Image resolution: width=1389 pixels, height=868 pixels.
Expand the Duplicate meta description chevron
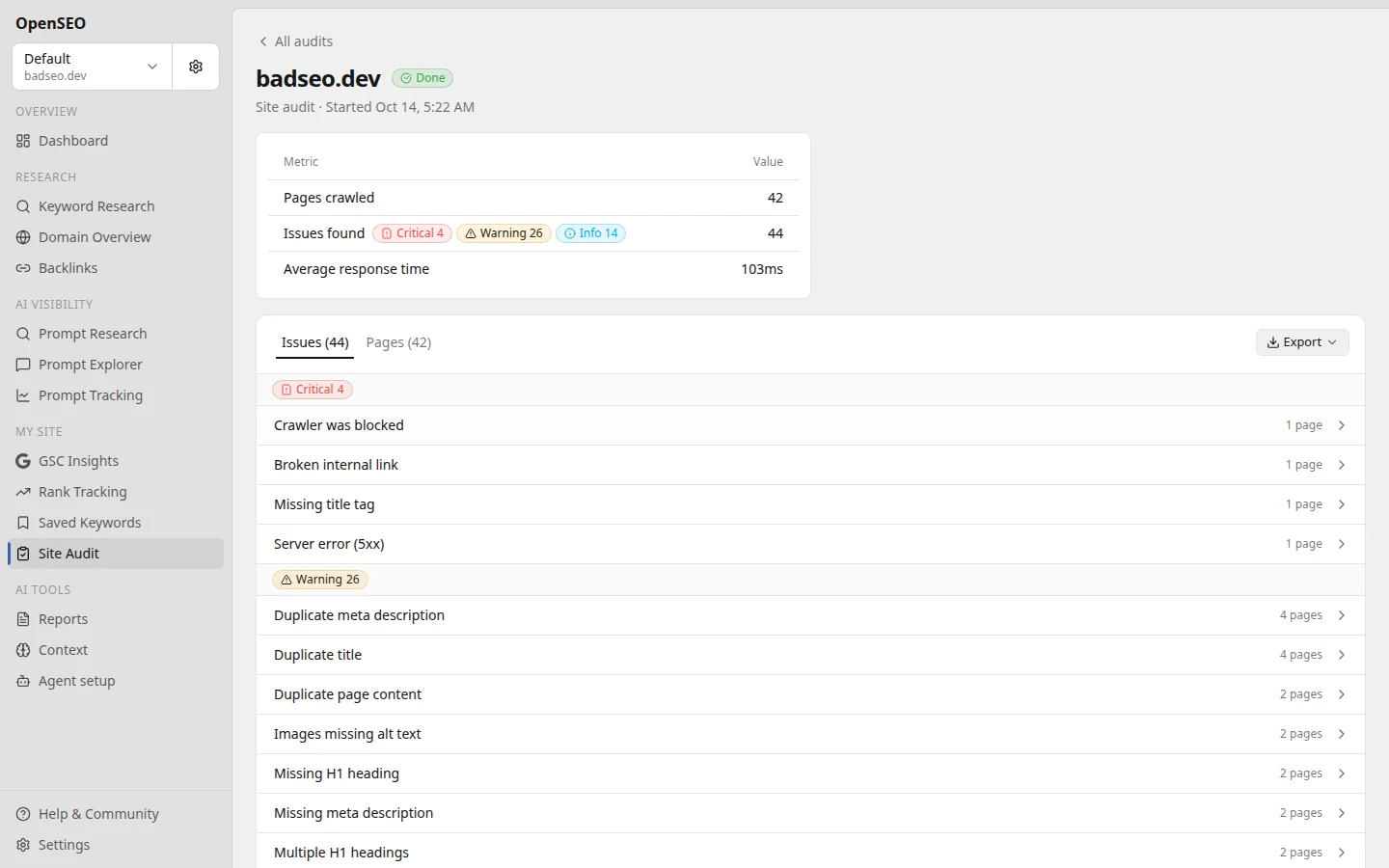coord(1342,615)
